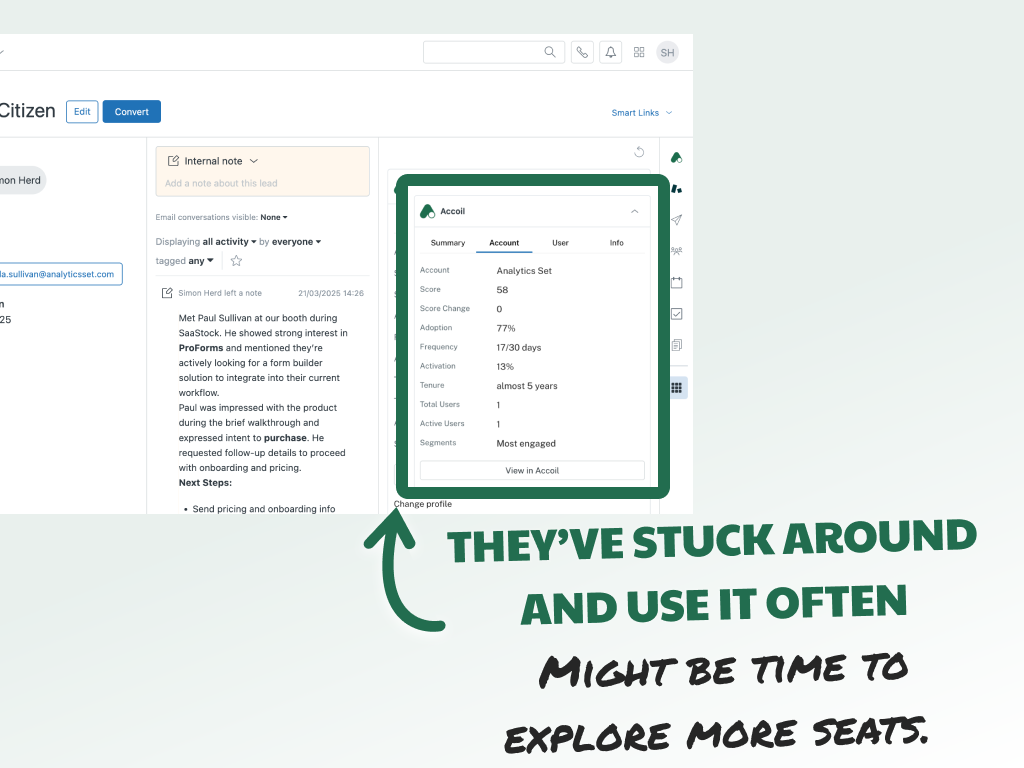Open the 'all activity' filter dropdown
Image resolution: width=1024 pixels, height=768 pixels.
(229, 242)
